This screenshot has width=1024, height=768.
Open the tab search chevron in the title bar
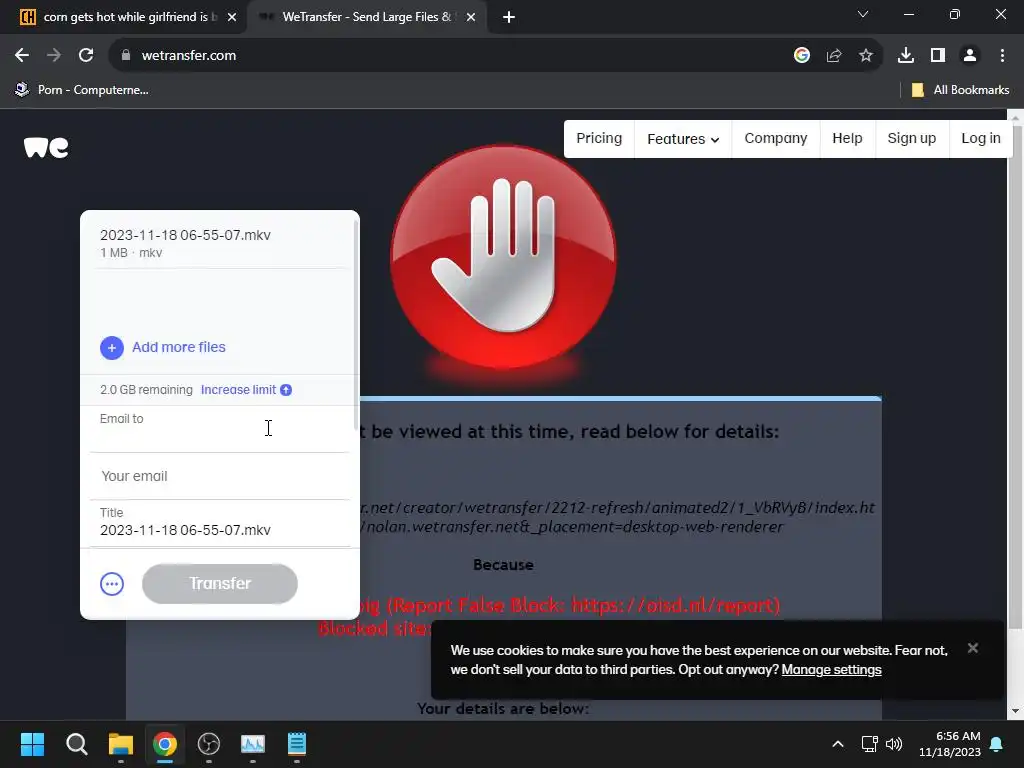click(863, 14)
